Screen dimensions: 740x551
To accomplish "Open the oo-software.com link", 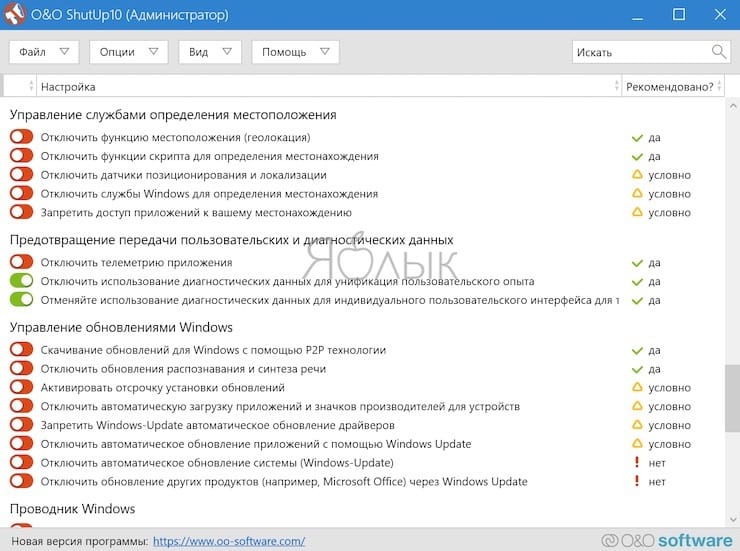I will [x=229, y=542].
